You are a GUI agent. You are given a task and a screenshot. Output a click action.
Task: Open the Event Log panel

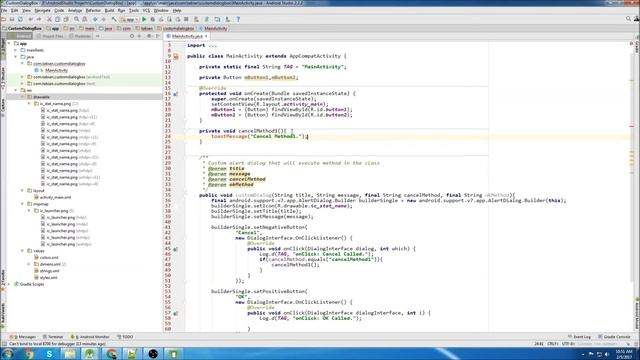pyautogui.click(x=579, y=337)
